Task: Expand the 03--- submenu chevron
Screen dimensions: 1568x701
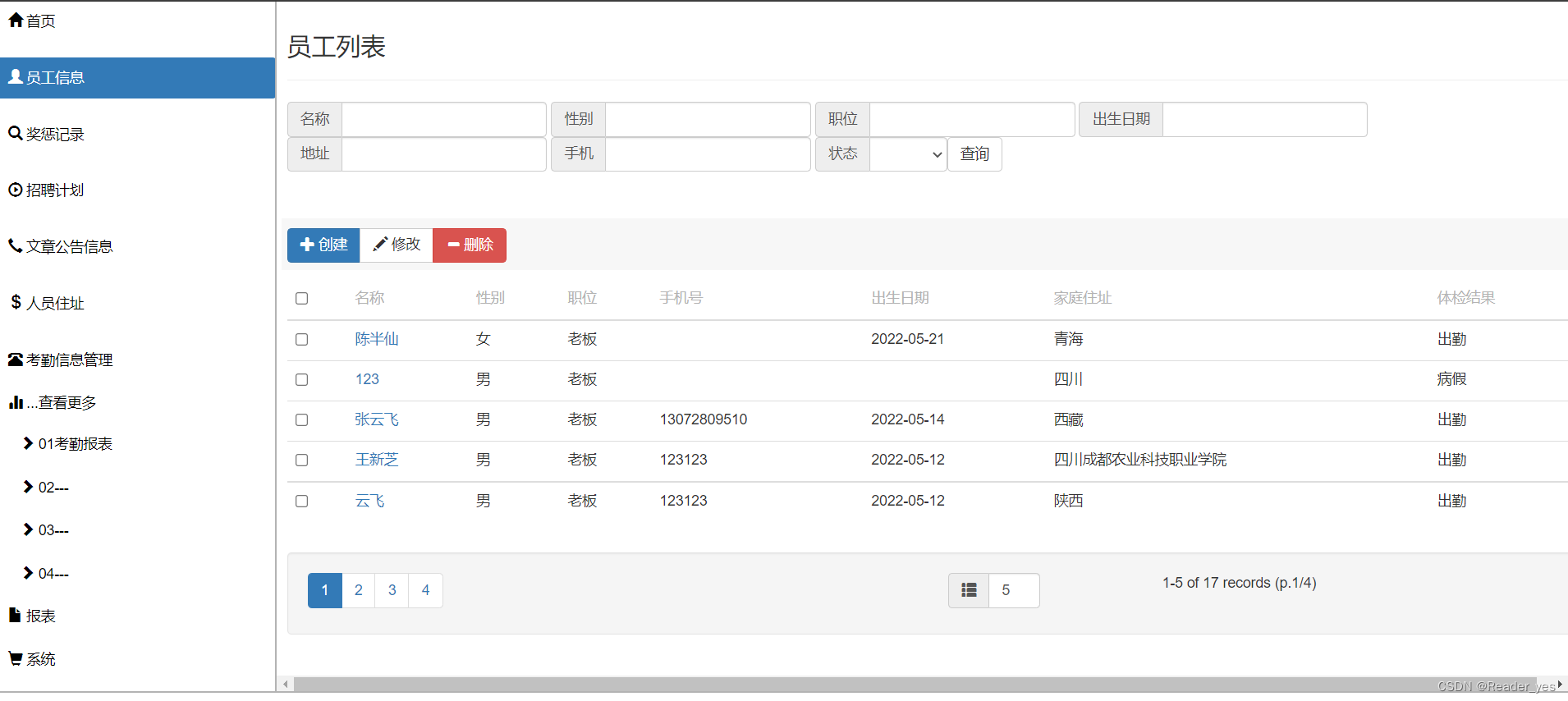Action: tap(29, 529)
